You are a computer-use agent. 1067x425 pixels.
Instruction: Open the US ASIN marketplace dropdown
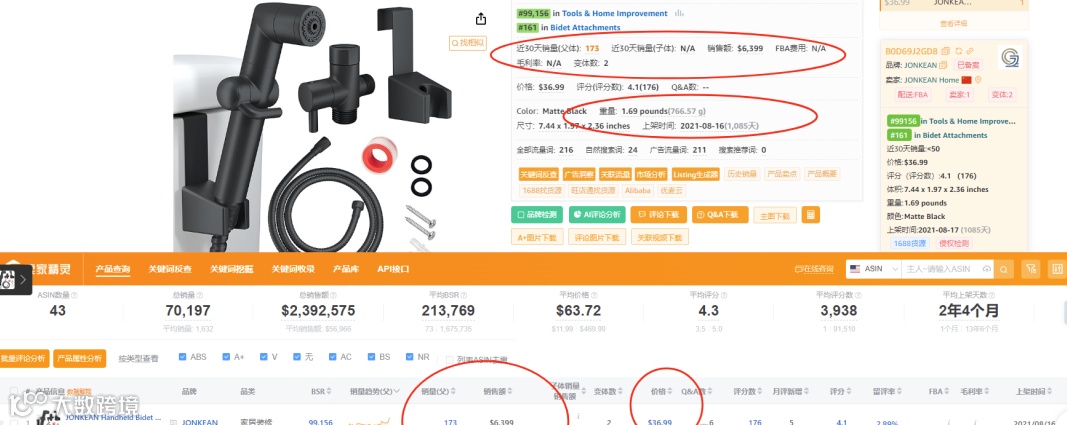[872, 269]
